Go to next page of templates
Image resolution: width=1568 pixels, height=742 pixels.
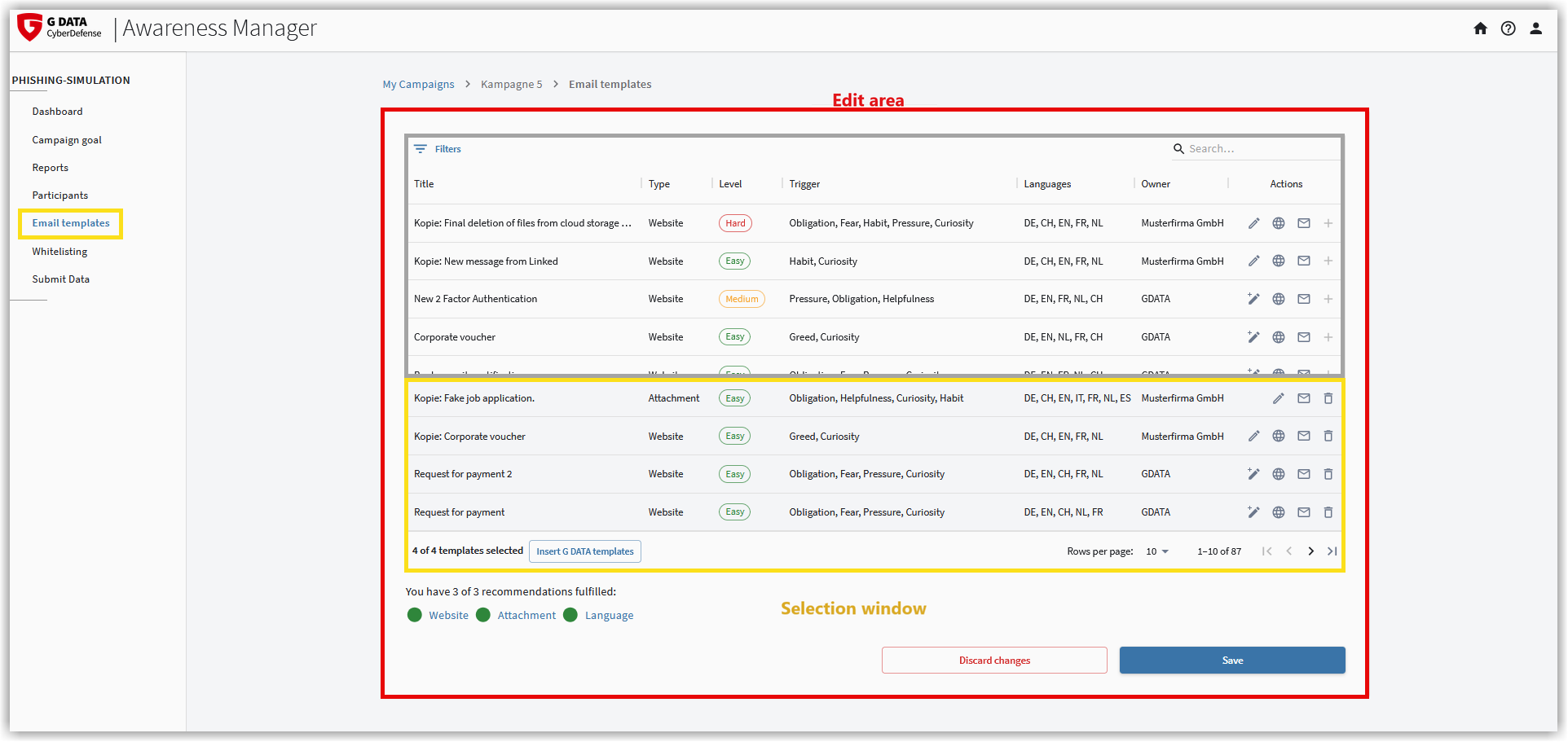tap(1311, 551)
